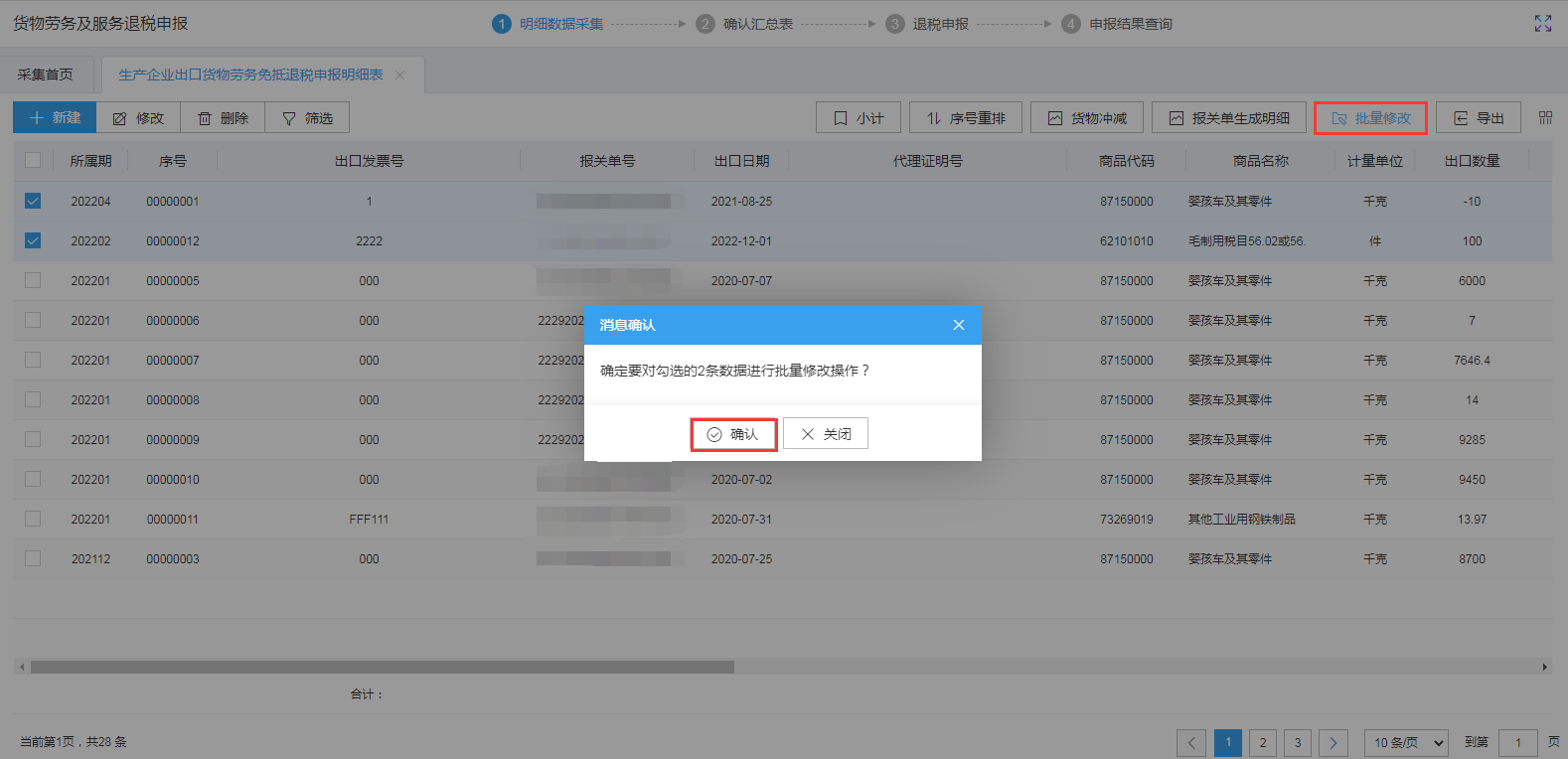The image size is (1568, 759).
Task: Click product code 62101010 cell
Action: [1127, 240]
